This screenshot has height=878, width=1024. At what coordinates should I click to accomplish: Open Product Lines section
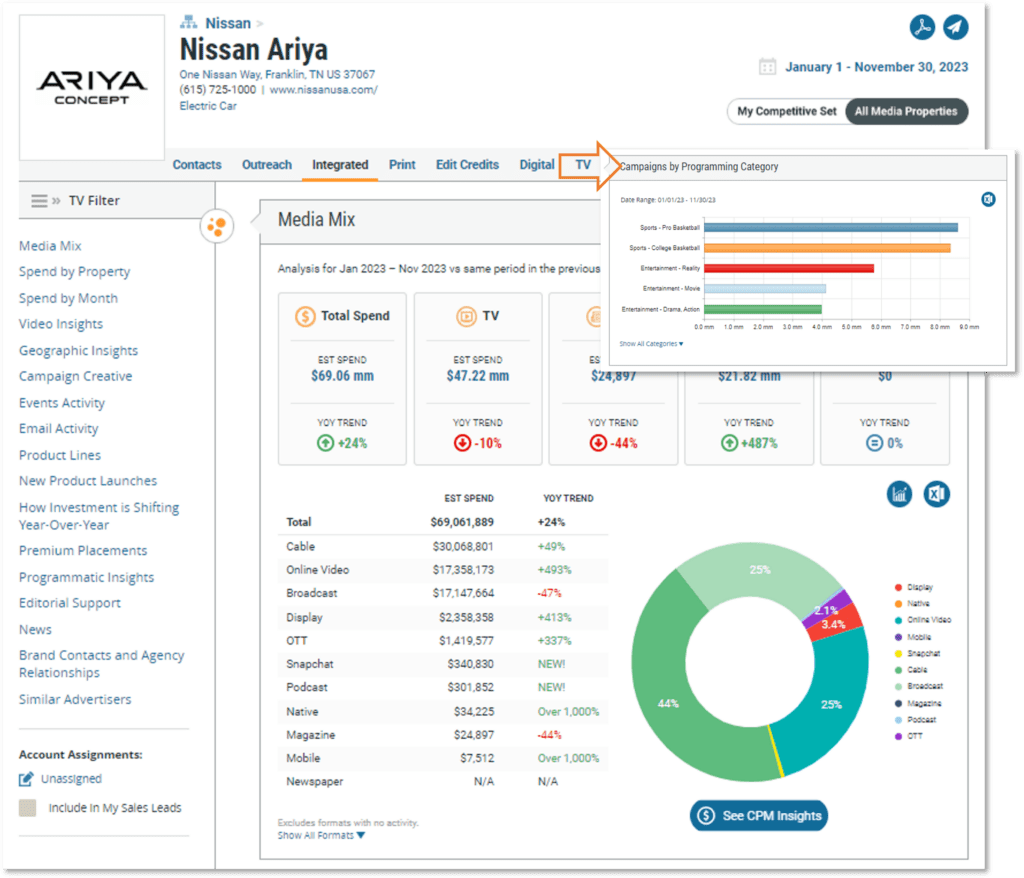pos(60,455)
